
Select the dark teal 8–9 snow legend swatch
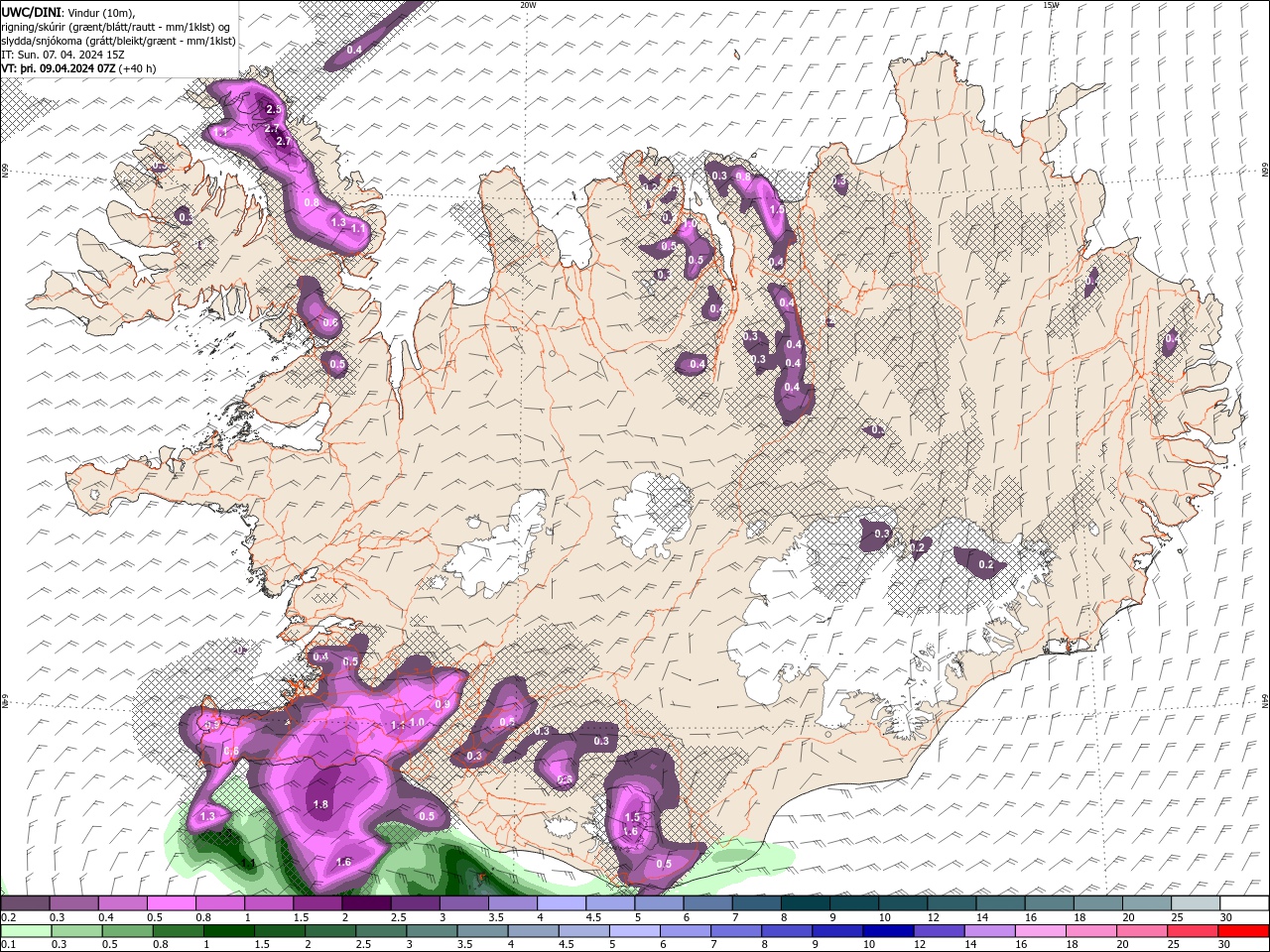pyautogui.click(x=806, y=903)
